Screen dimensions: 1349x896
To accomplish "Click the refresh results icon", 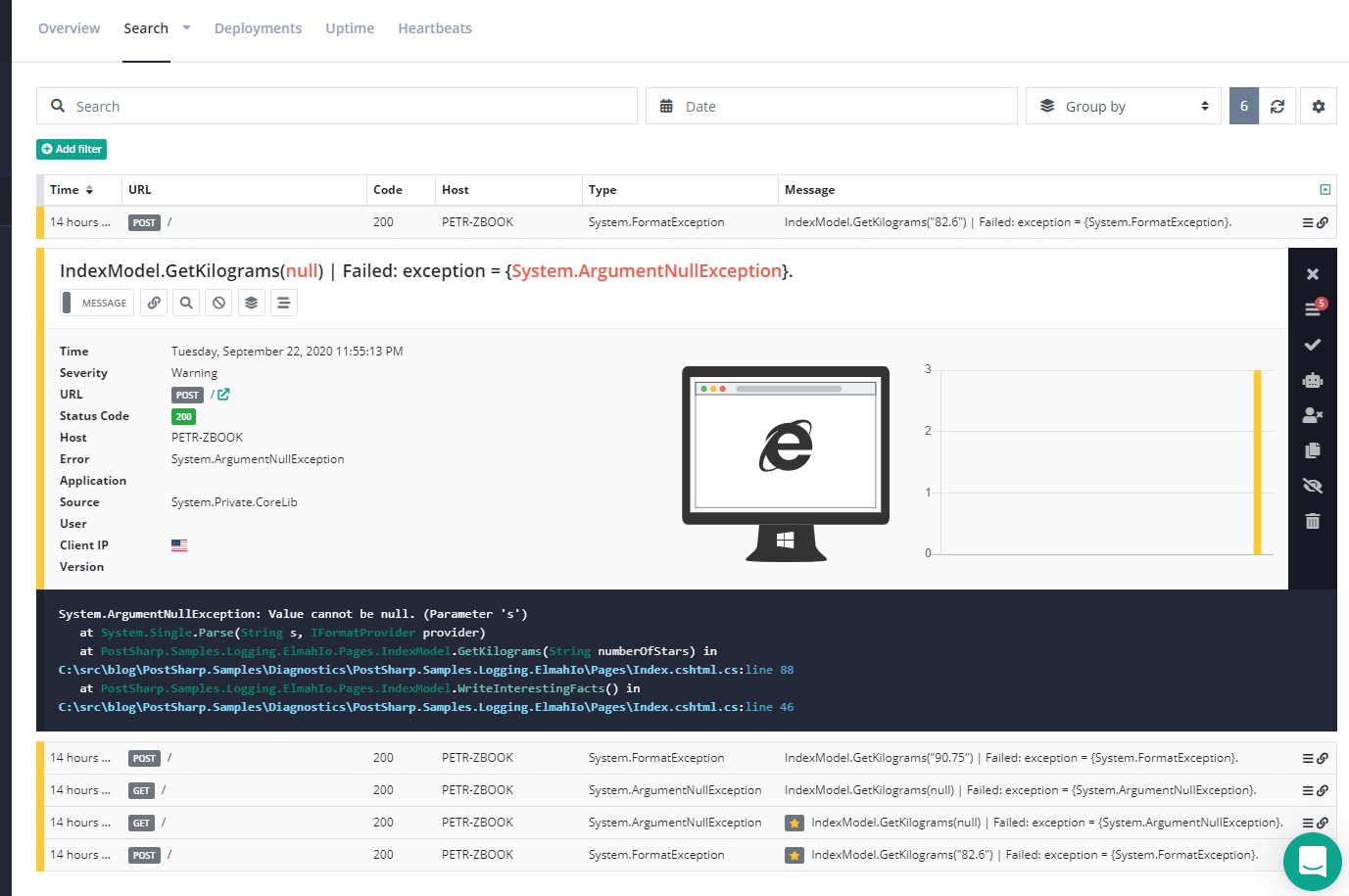I will coord(1277,106).
